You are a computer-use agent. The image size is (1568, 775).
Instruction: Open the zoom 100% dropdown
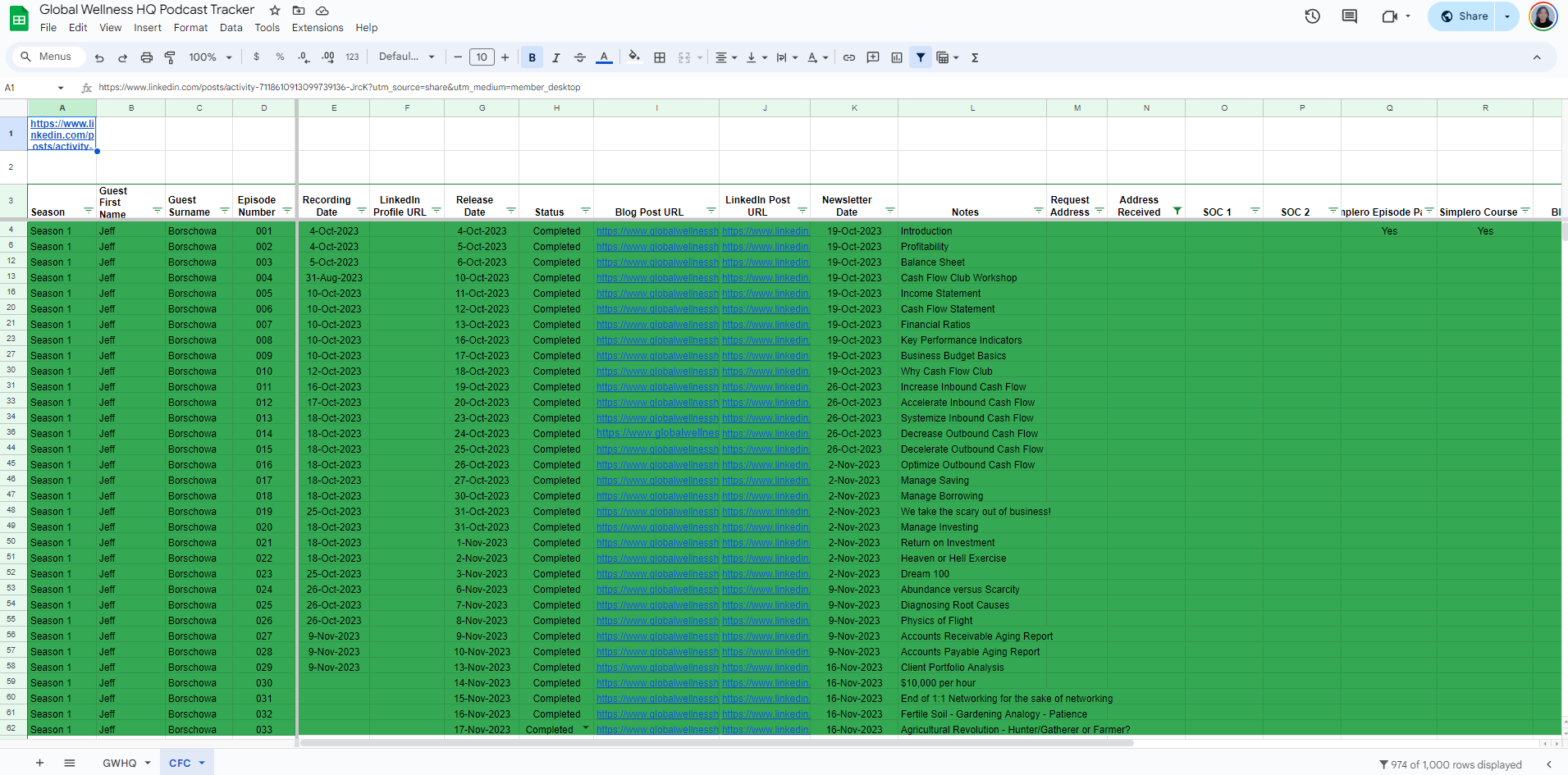(x=211, y=57)
